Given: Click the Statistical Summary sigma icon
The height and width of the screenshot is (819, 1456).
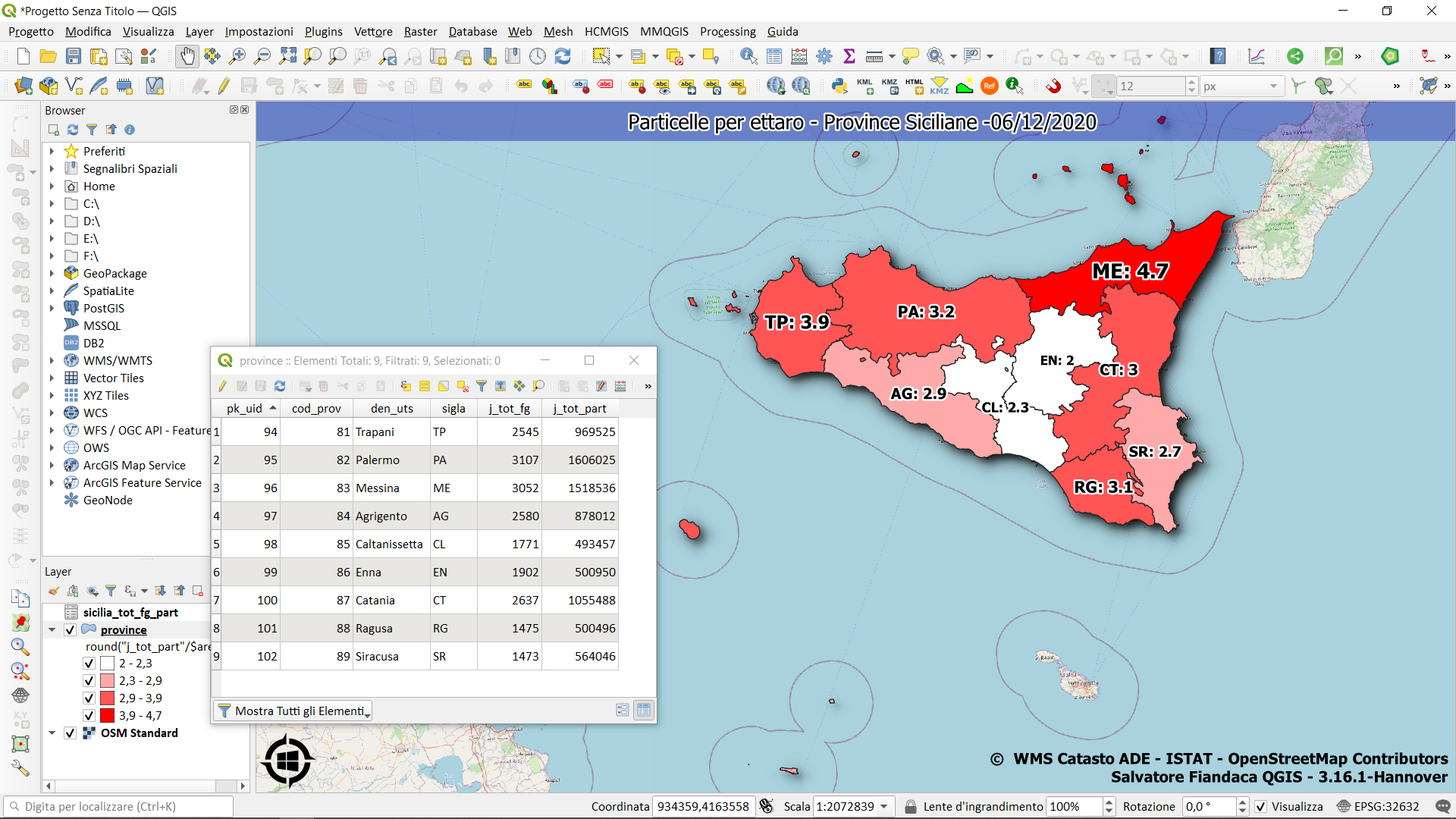Looking at the screenshot, I should coord(849,56).
